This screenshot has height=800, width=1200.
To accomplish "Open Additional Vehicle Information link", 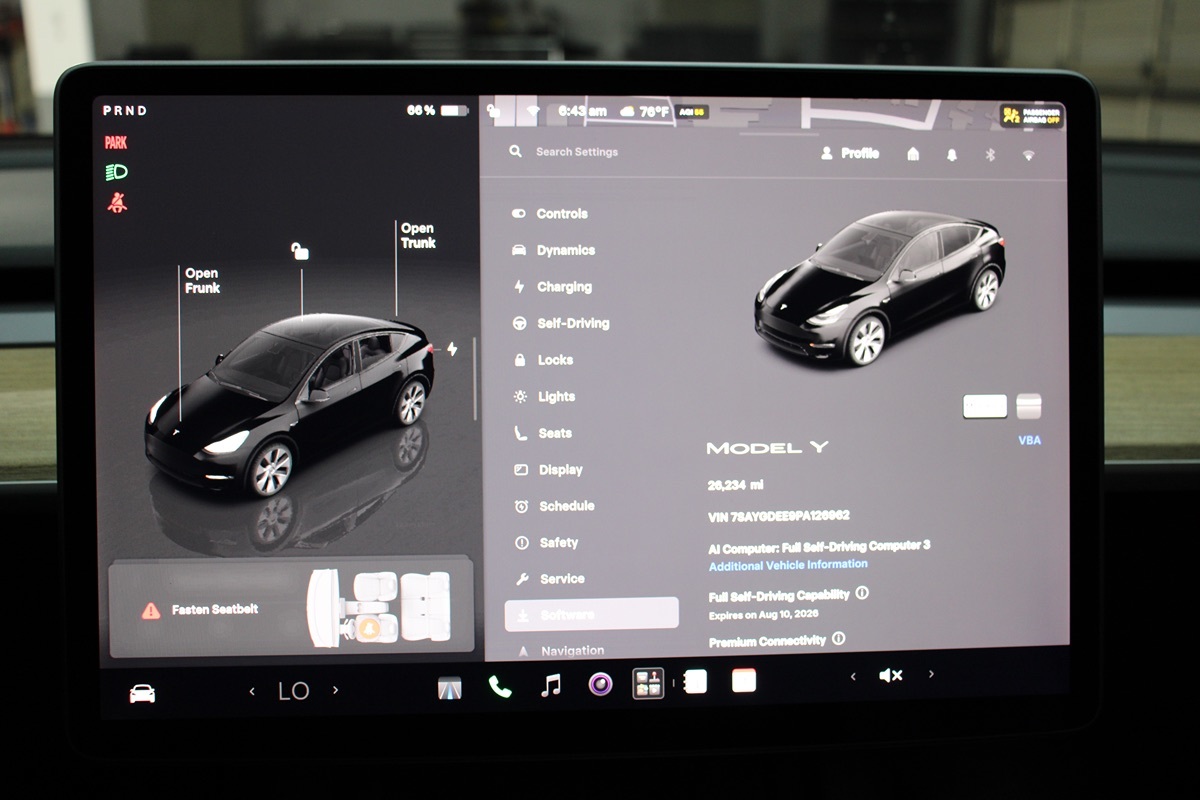I will (788, 565).
